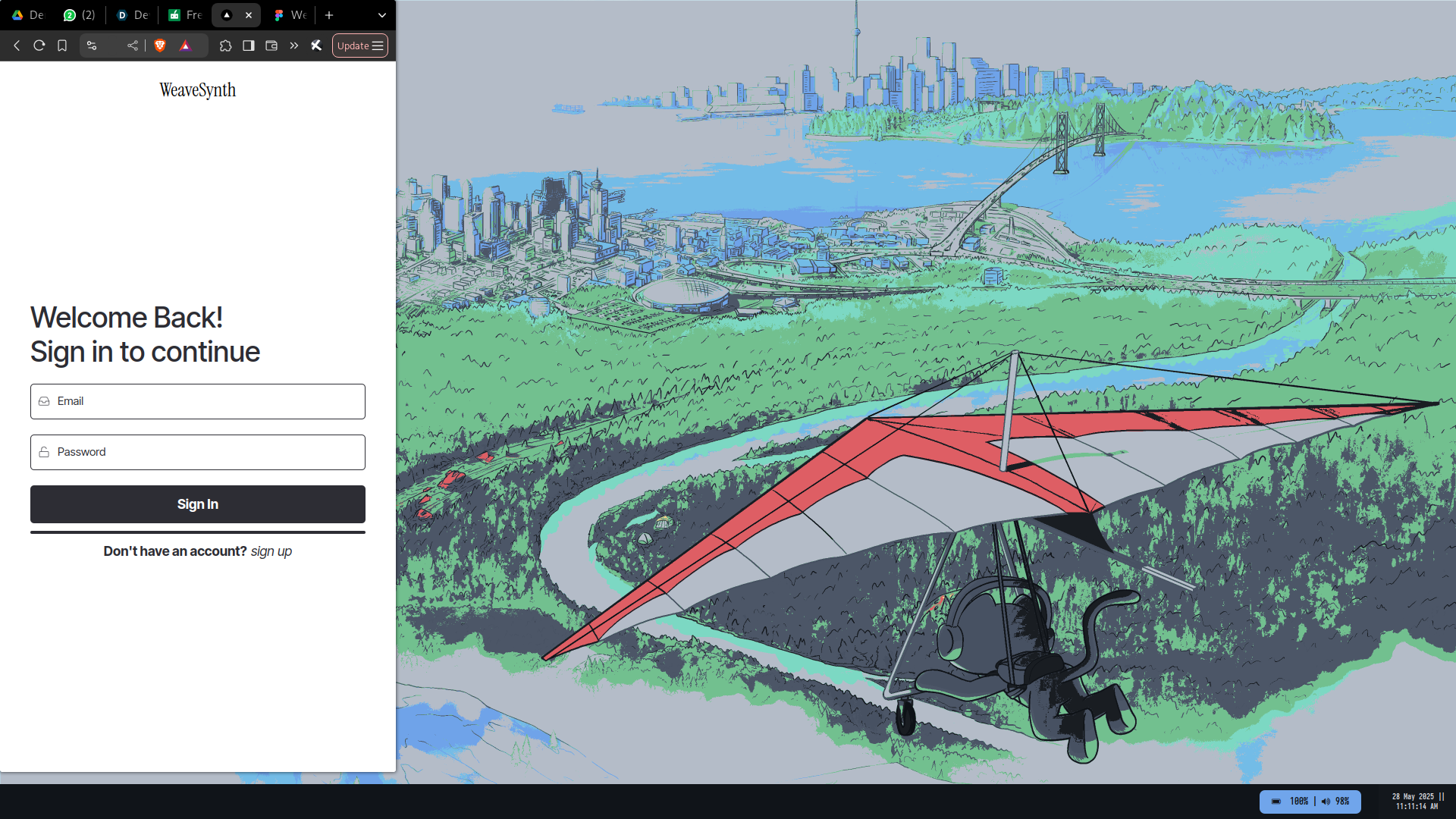The image size is (1456, 819).
Task: Toggle the browser sidebar panel
Action: [248, 45]
